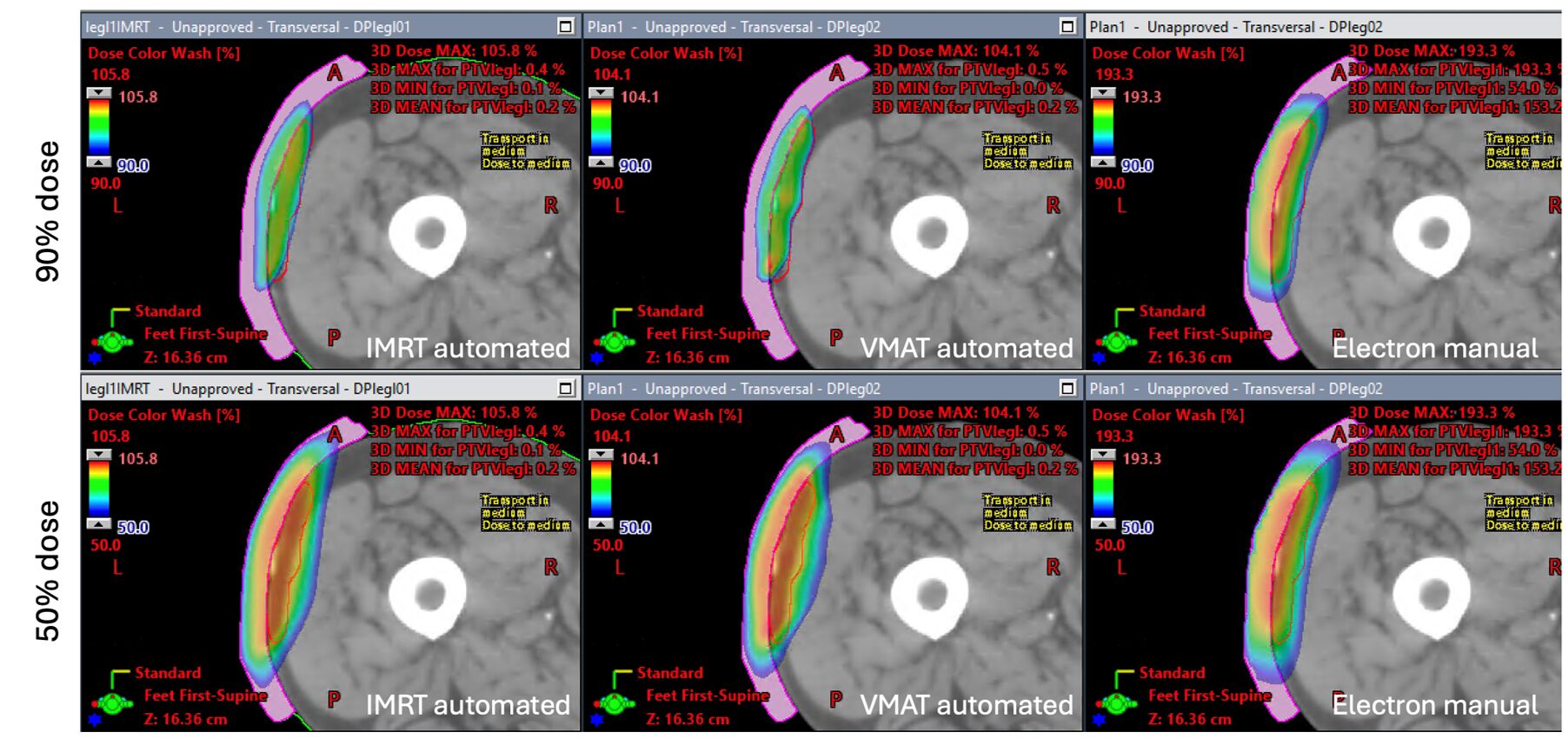Viewport: 1568px width, 739px height.
Task: Click the dose color wash bar in top-middle view
Action: coord(601,128)
